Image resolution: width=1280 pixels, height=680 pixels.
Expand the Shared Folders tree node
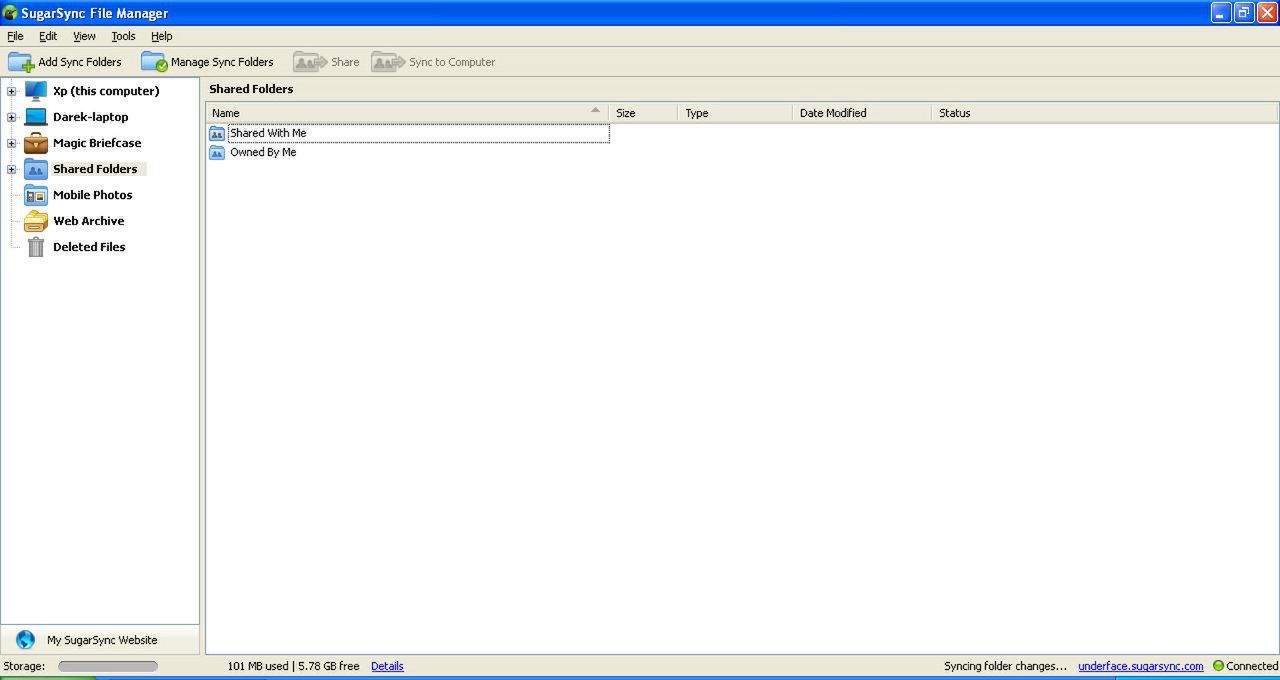pos(11,169)
